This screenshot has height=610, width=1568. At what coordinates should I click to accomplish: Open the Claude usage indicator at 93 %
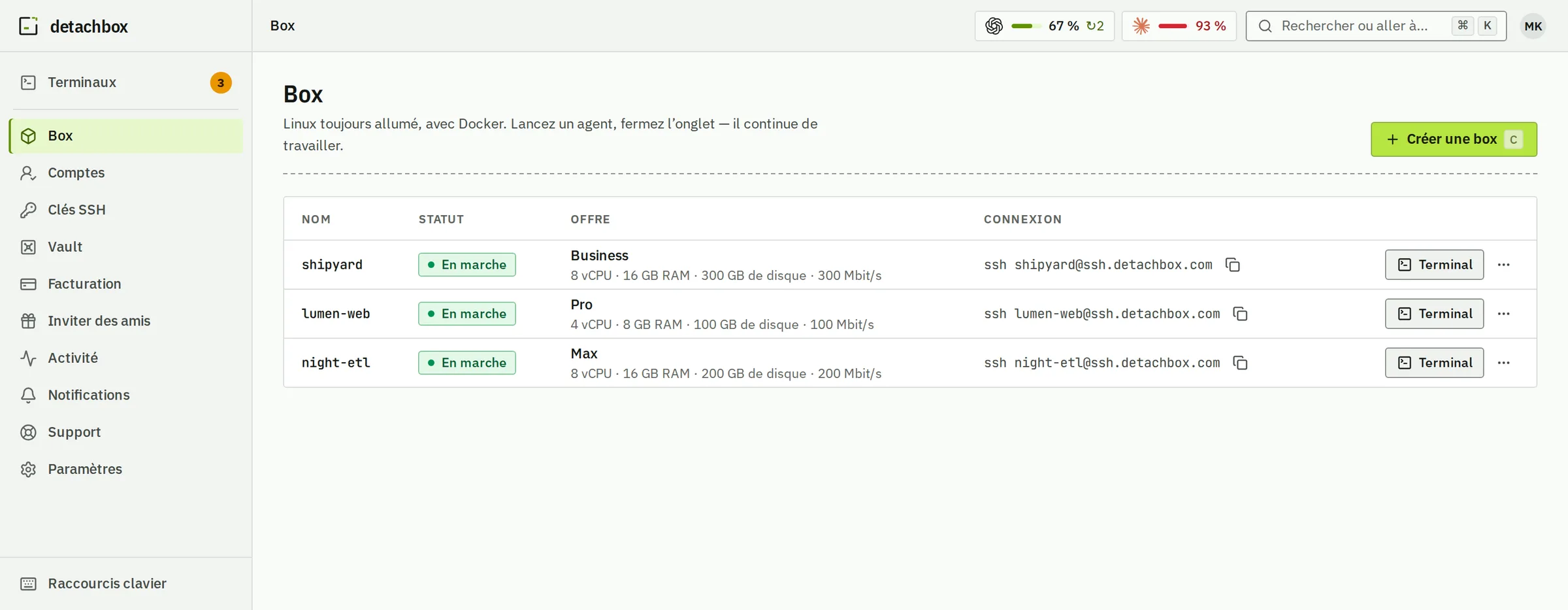(1179, 26)
